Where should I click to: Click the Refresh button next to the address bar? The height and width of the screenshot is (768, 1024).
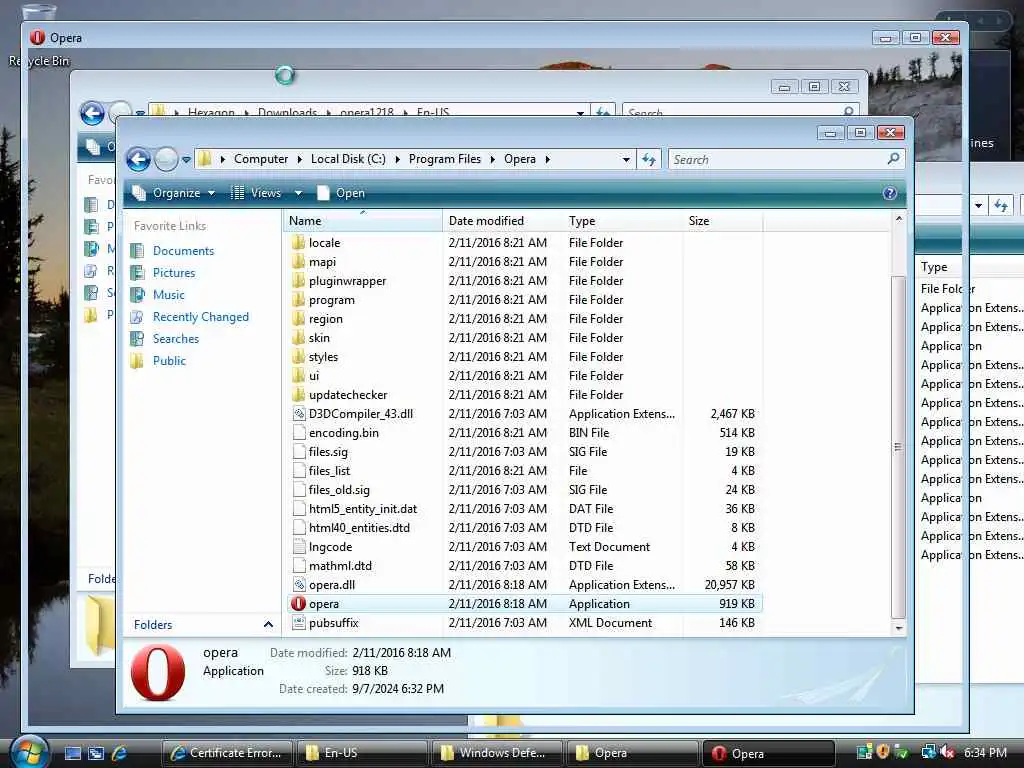pos(648,159)
